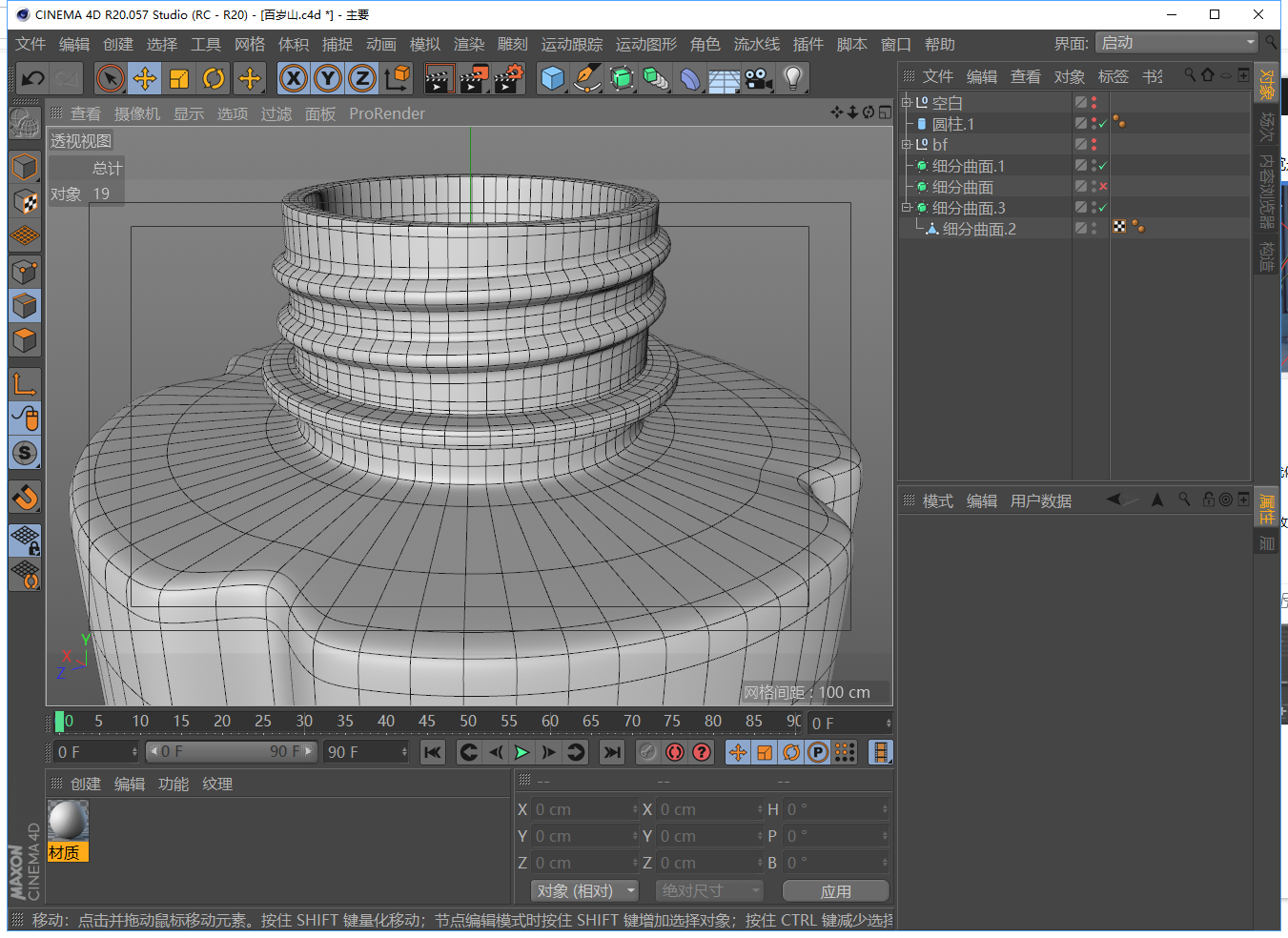The height and width of the screenshot is (938, 1288).
Task: Add a subdivision surface generator
Action: point(622,78)
